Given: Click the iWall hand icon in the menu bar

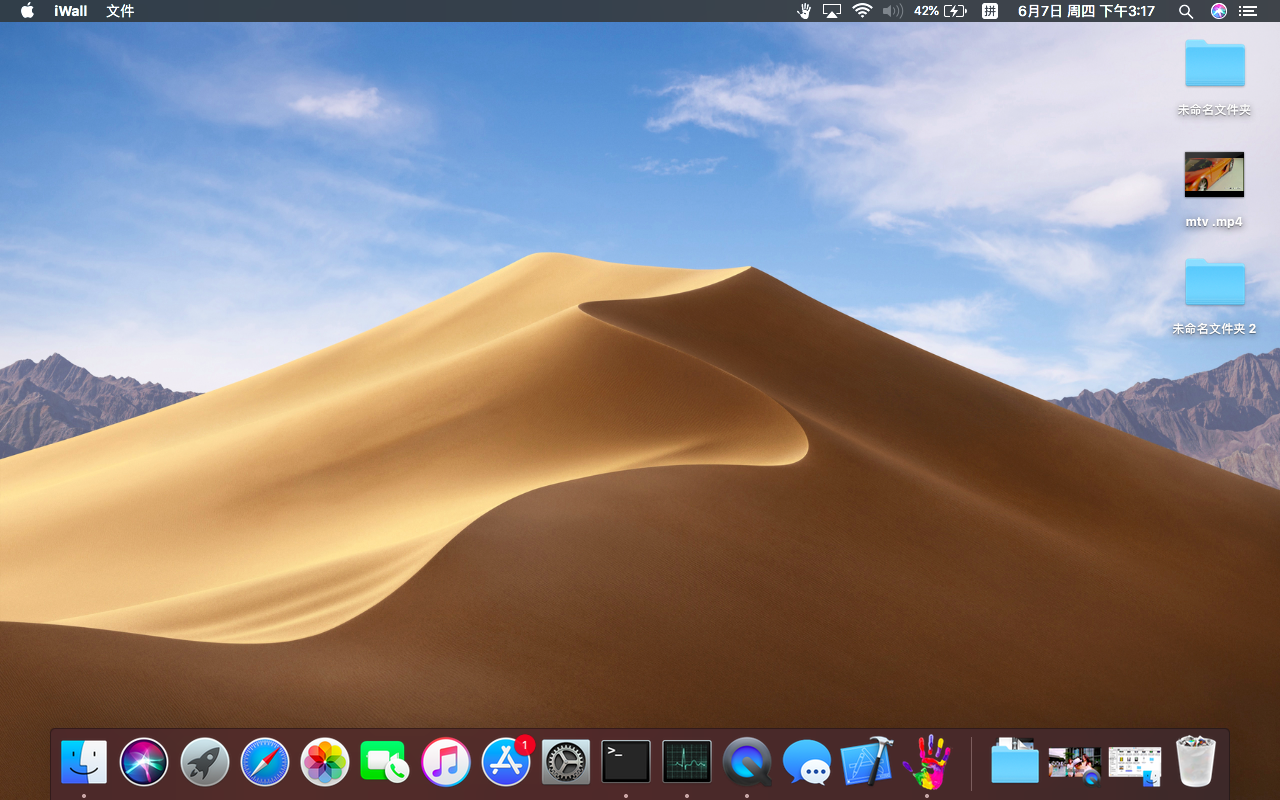Looking at the screenshot, I should point(805,11).
